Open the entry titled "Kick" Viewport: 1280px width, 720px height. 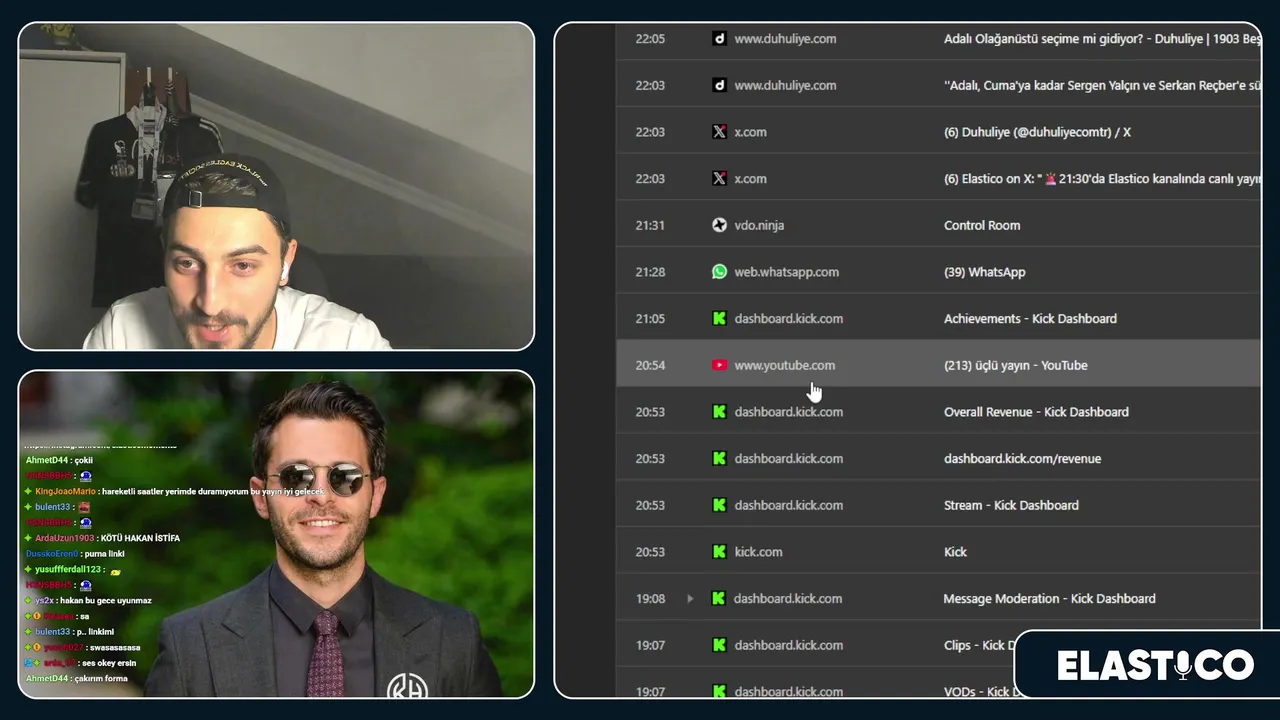coord(955,552)
